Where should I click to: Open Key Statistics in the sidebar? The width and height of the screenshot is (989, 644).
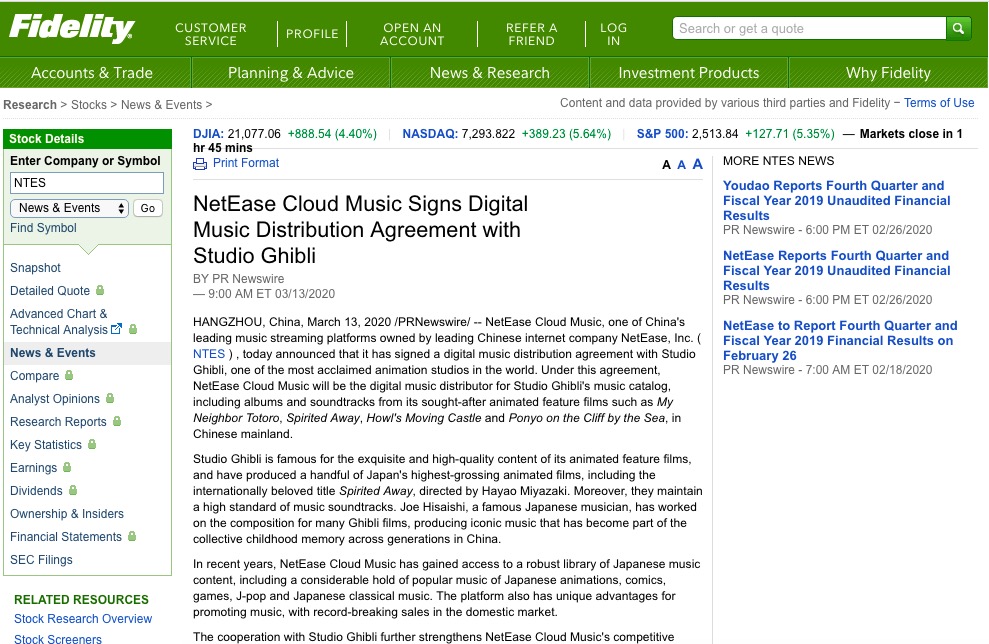coord(46,445)
